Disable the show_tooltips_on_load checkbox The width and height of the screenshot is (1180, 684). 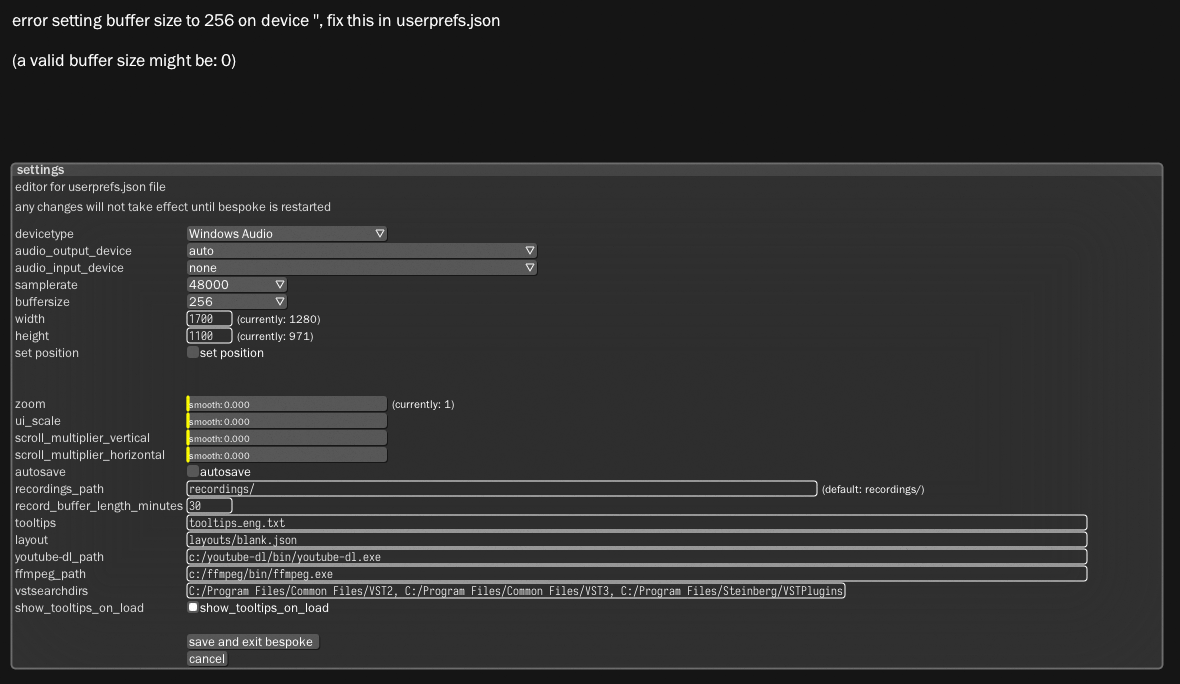(192, 606)
